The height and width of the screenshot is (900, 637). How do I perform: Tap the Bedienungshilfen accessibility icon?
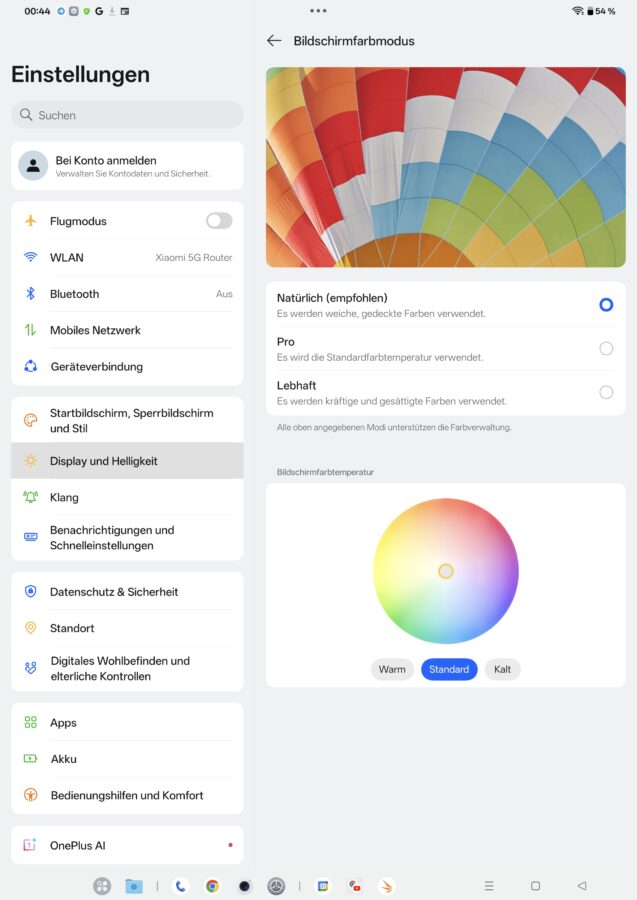tap(30, 795)
